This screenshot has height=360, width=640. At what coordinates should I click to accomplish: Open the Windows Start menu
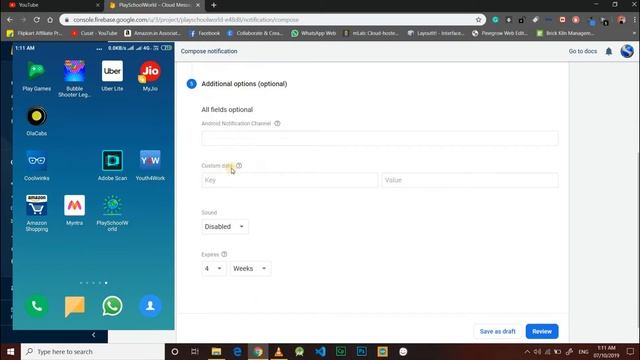click(10, 351)
